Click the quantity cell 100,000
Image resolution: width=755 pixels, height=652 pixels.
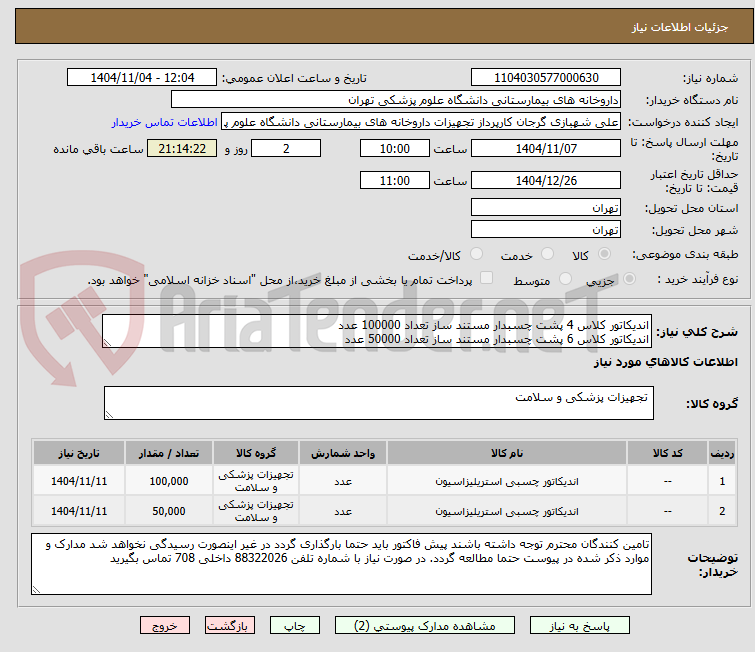click(169, 481)
